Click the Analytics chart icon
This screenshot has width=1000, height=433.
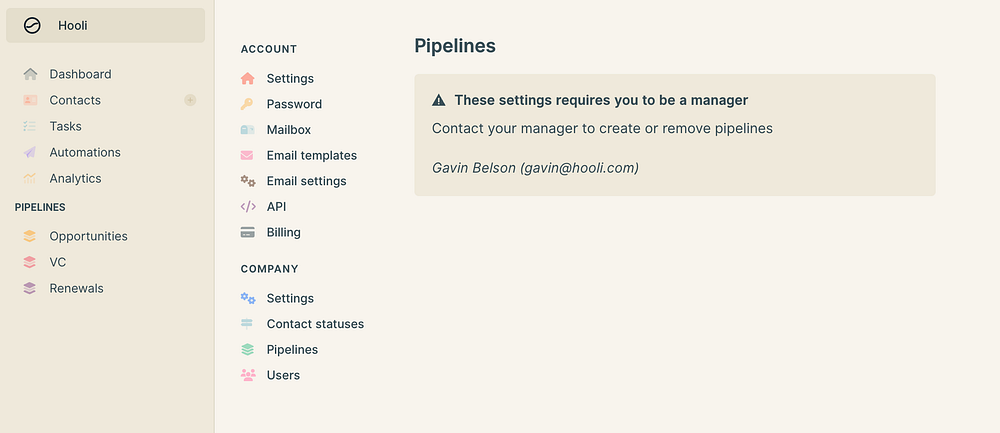tap(30, 178)
